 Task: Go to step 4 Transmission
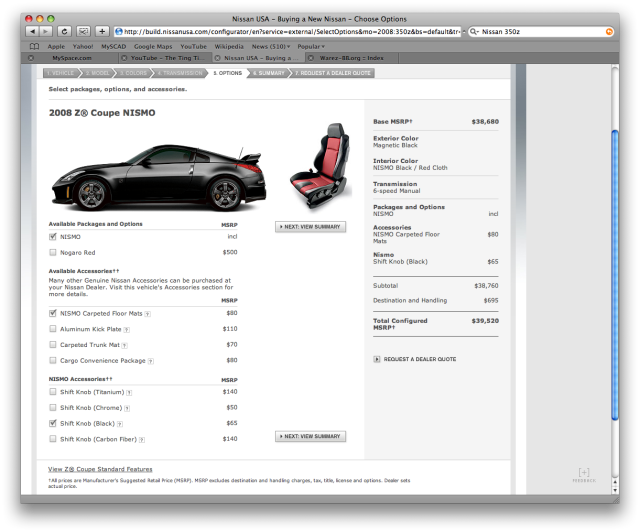pos(180,73)
